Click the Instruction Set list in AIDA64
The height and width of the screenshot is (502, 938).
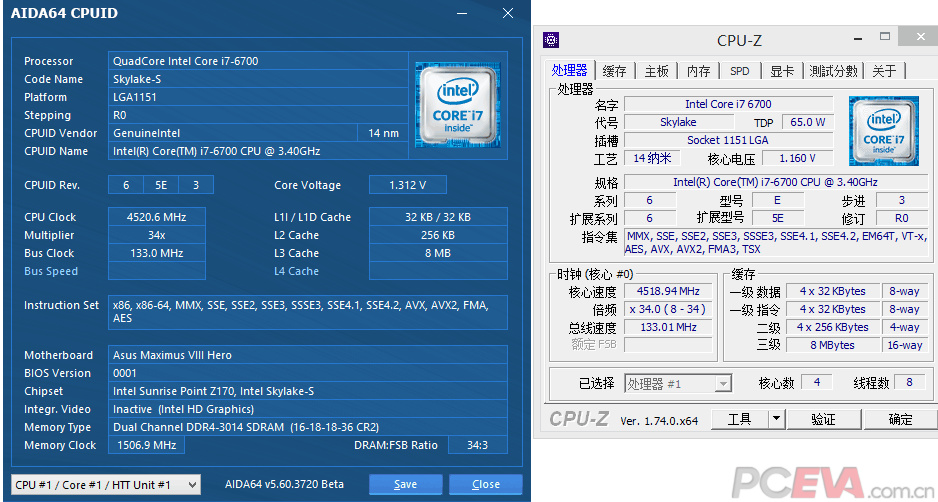tap(307, 312)
